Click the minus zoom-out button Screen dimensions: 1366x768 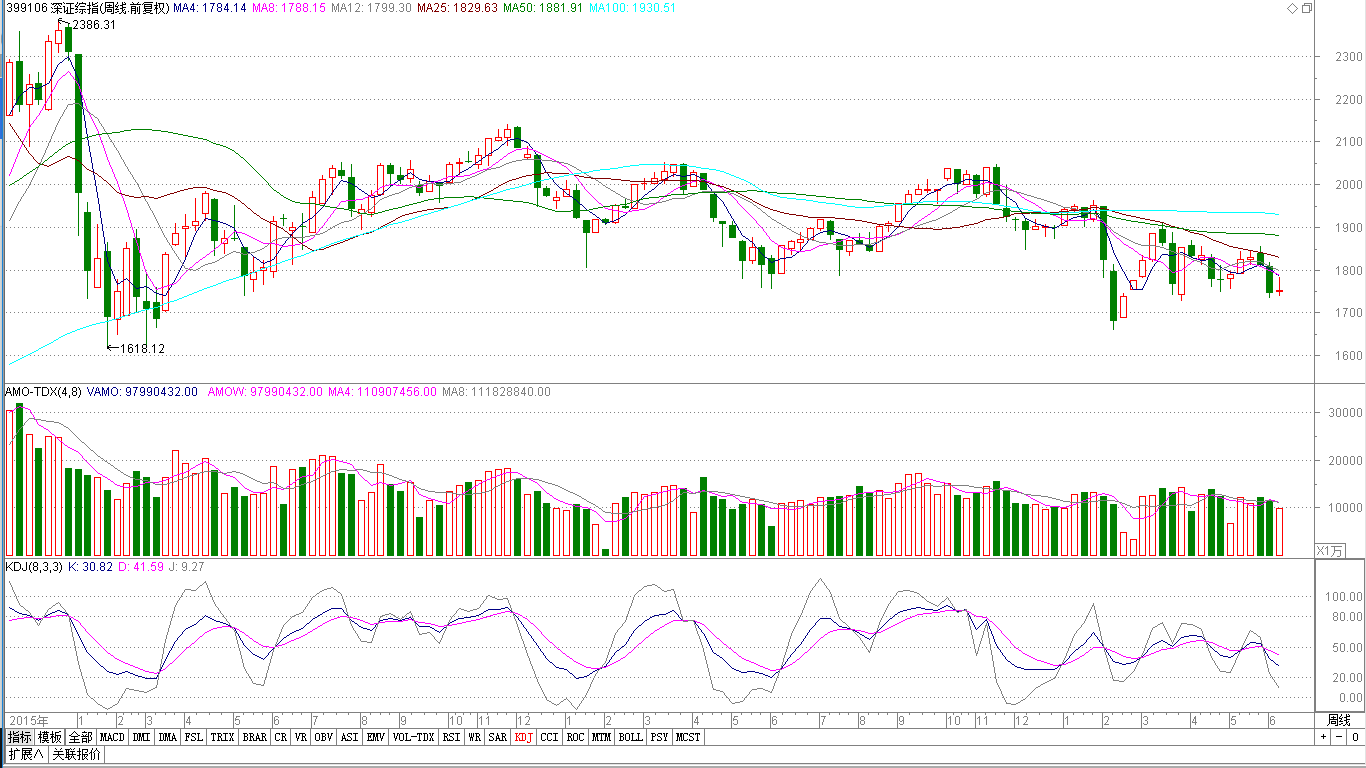(x=1339, y=737)
